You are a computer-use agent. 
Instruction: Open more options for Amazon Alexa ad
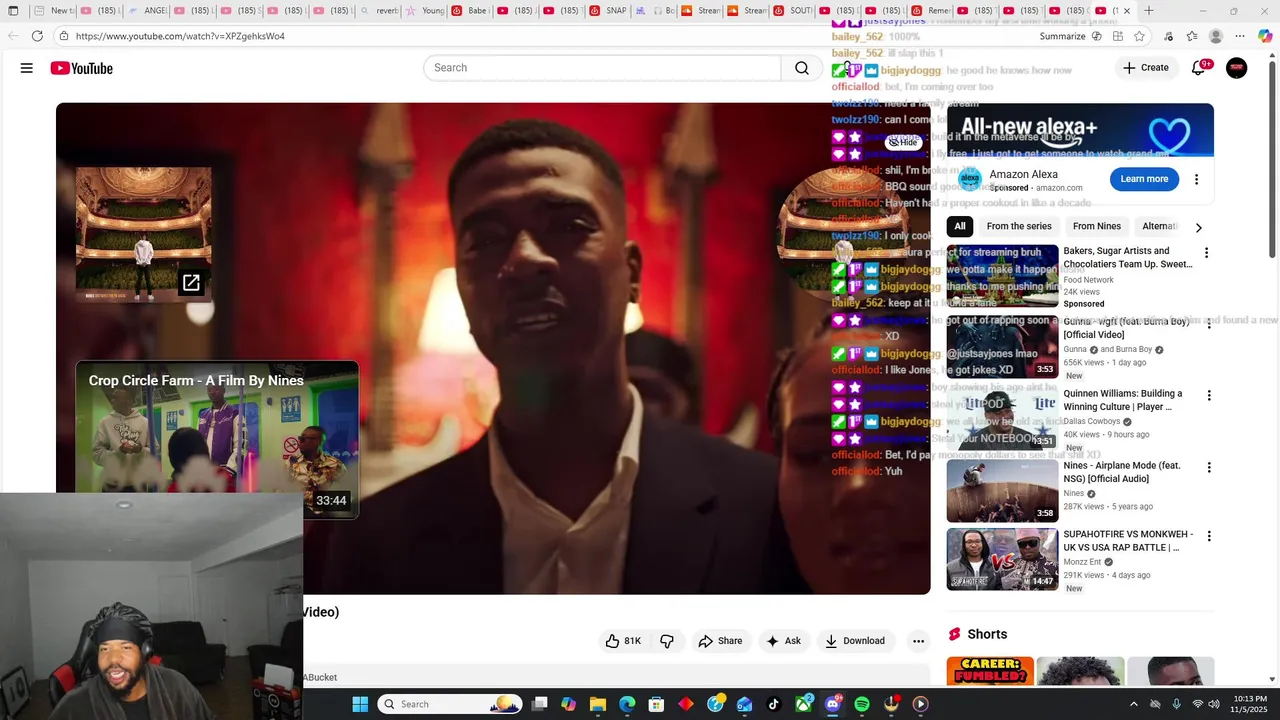[x=1196, y=180]
